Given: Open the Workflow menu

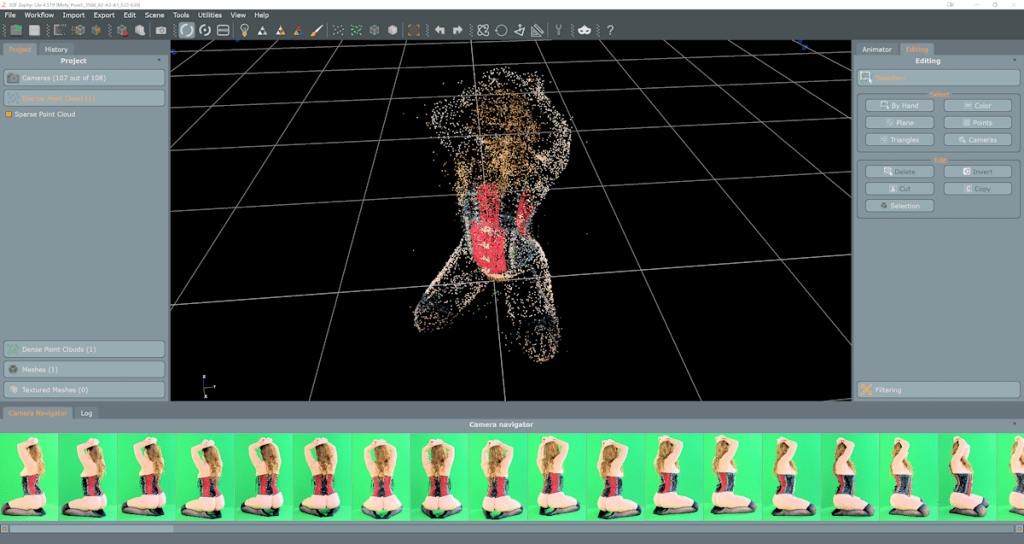Looking at the screenshot, I should [x=39, y=15].
